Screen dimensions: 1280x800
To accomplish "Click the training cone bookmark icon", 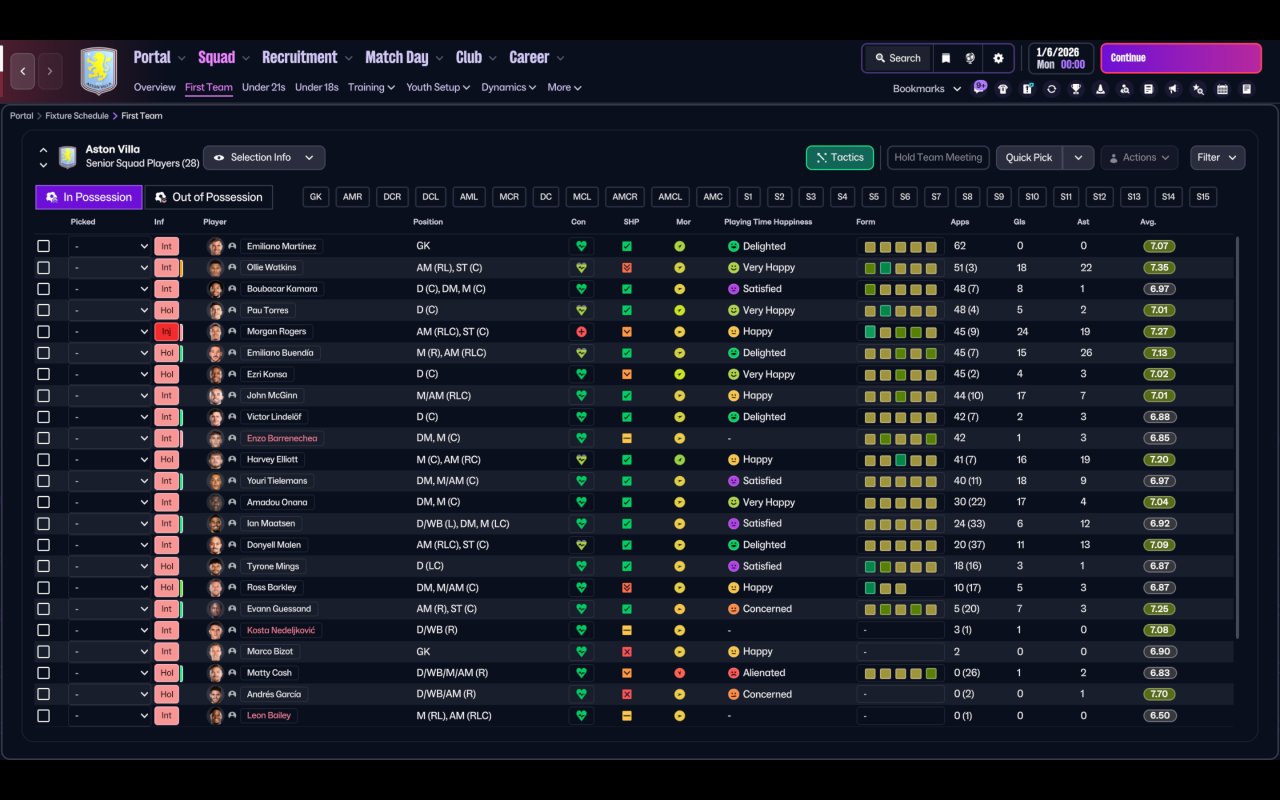I will pos(1100,89).
